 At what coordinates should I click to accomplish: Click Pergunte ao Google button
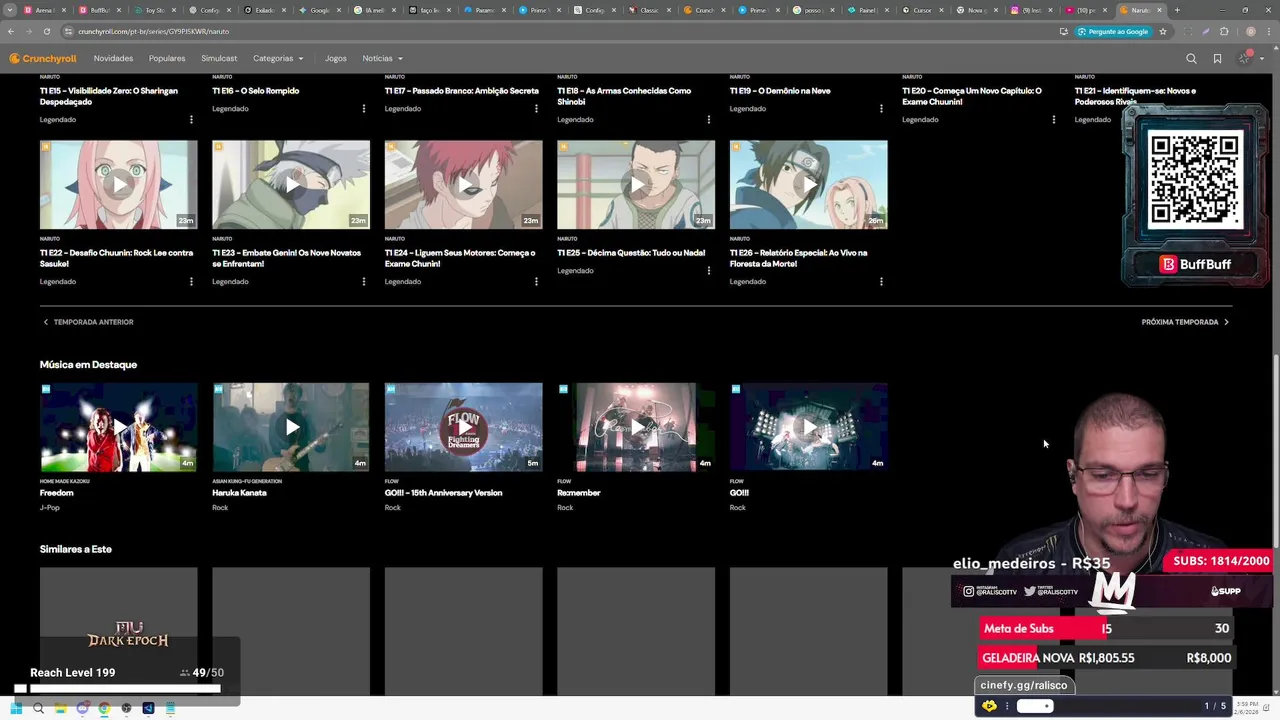(1113, 31)
